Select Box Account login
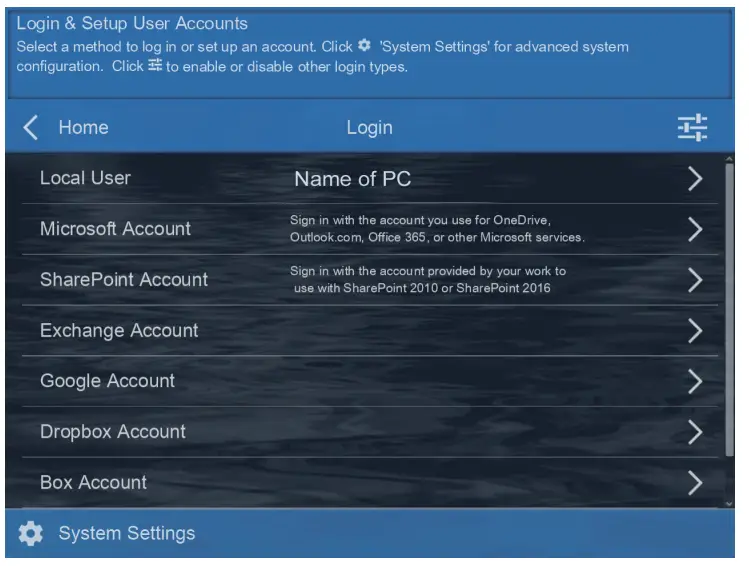This screenshot has height=566, width=749. (370, 482)
